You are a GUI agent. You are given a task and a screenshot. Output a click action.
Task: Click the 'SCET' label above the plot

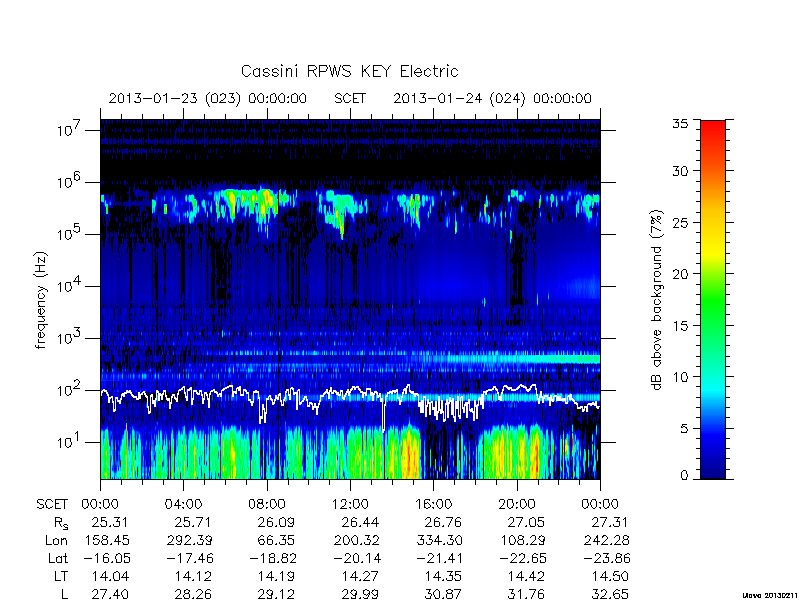[x=350, y=98]
